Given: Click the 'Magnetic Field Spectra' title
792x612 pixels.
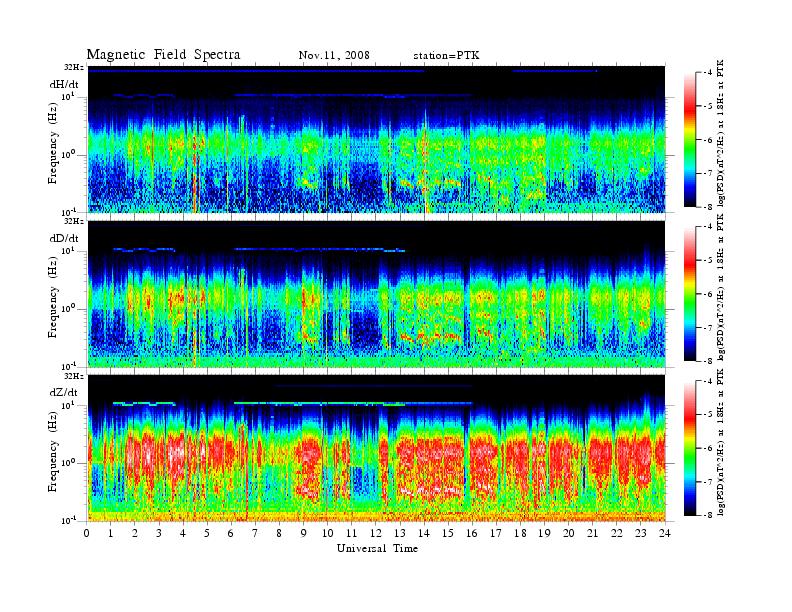Looking at the screenshot, I should pyautogui.click(x=163, y=55).
